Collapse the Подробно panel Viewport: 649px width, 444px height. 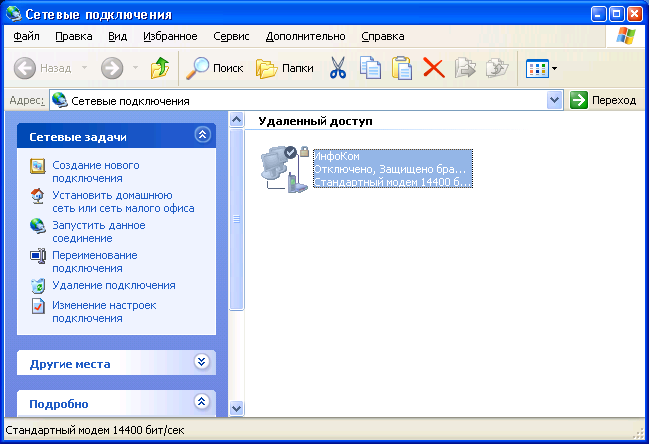202,401
